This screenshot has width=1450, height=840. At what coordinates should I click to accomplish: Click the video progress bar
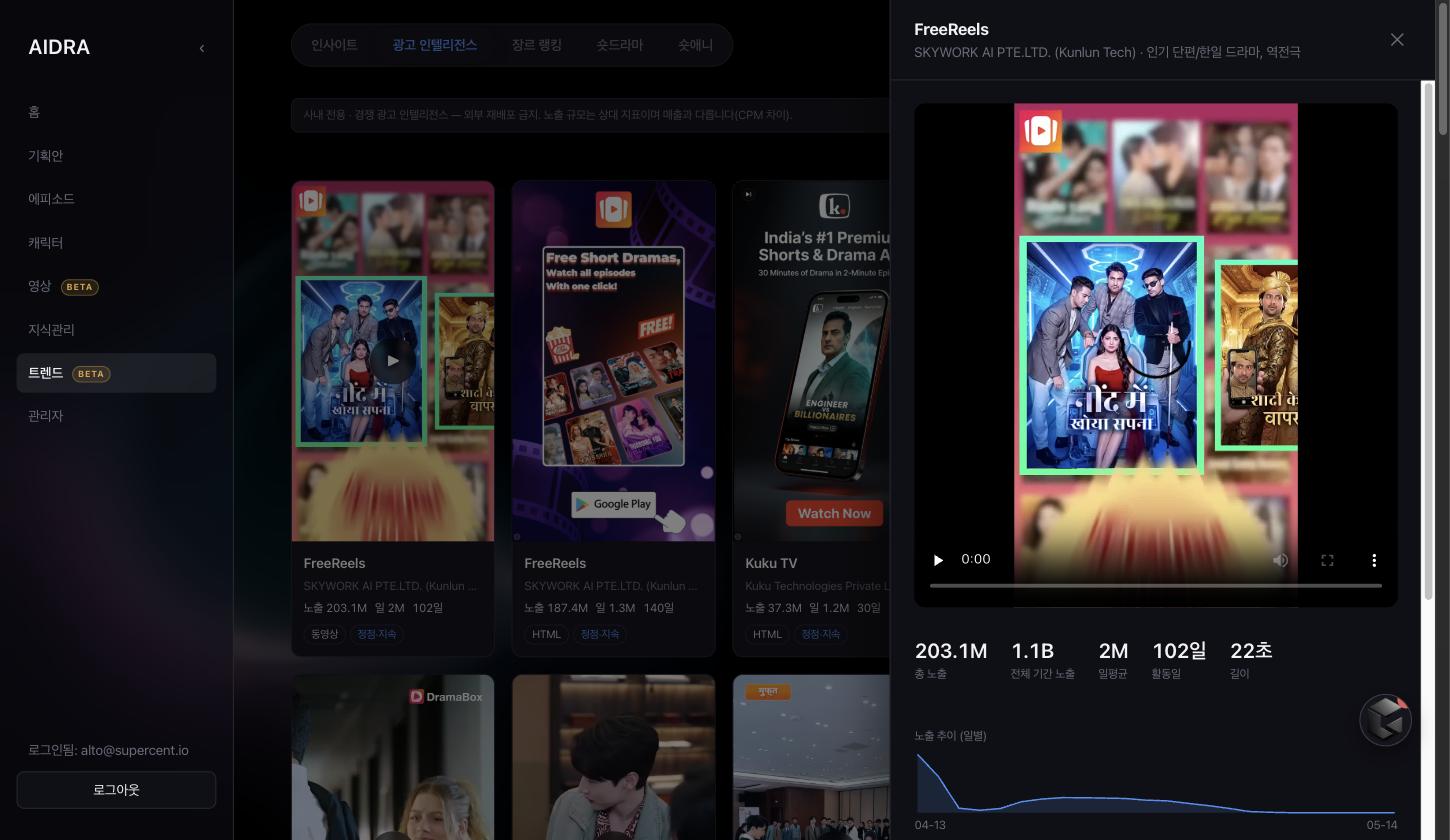point(1156,585)
